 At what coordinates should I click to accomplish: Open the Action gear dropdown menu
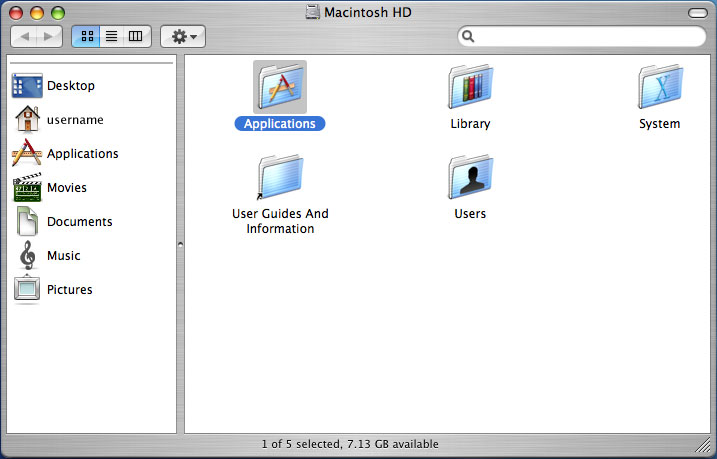coord(183,36)
